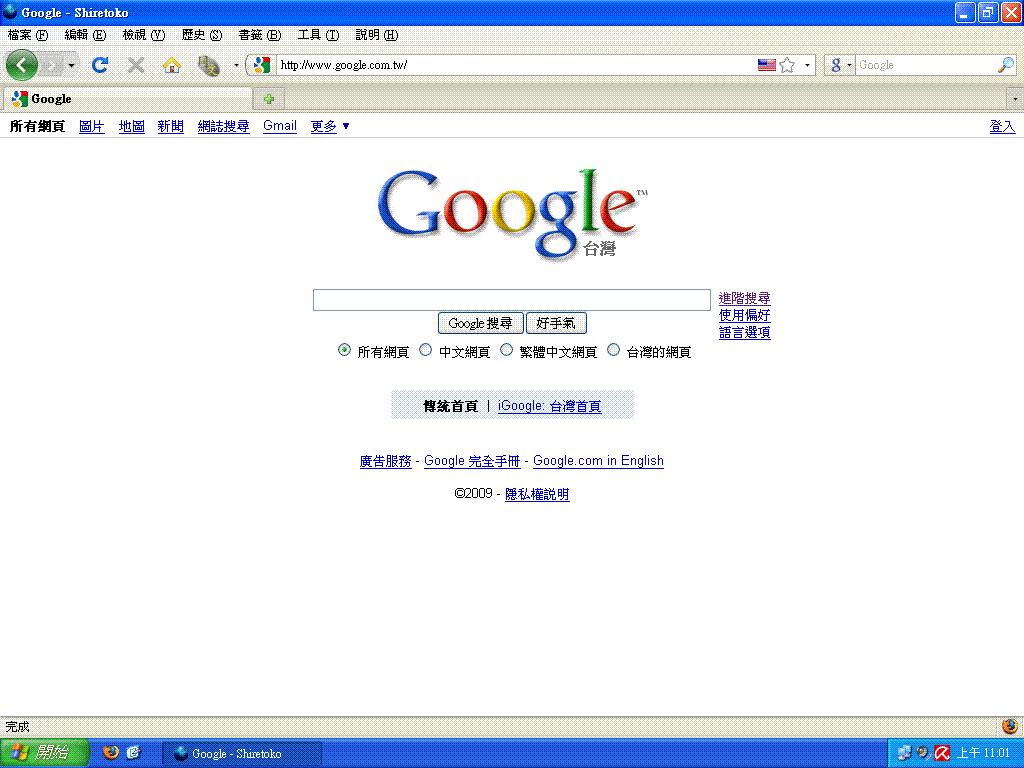
Task: Open the 歷史 (S) menu
Action: (202, 35)
